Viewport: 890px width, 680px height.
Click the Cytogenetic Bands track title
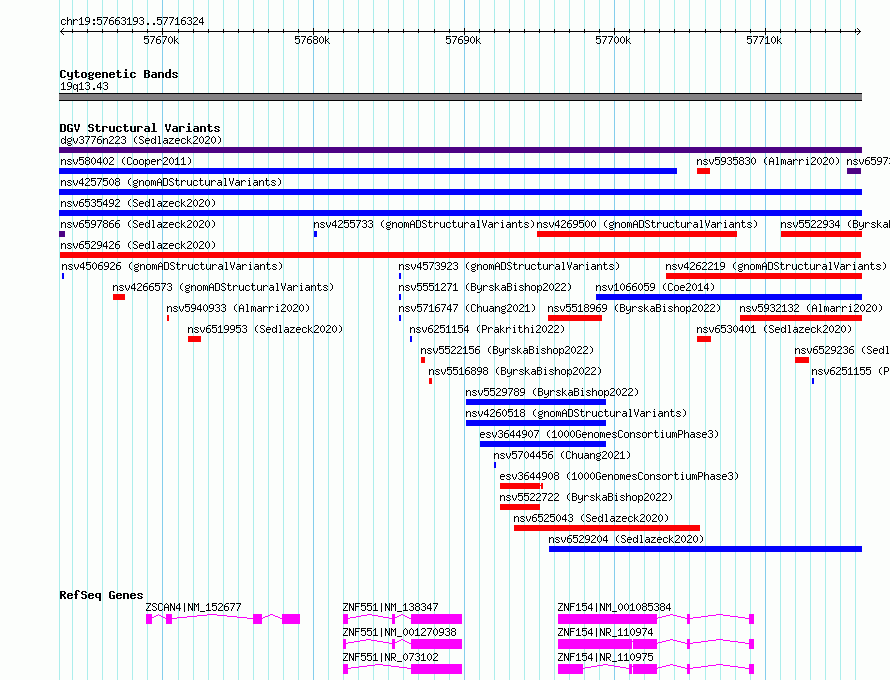(x=119, y=74)
